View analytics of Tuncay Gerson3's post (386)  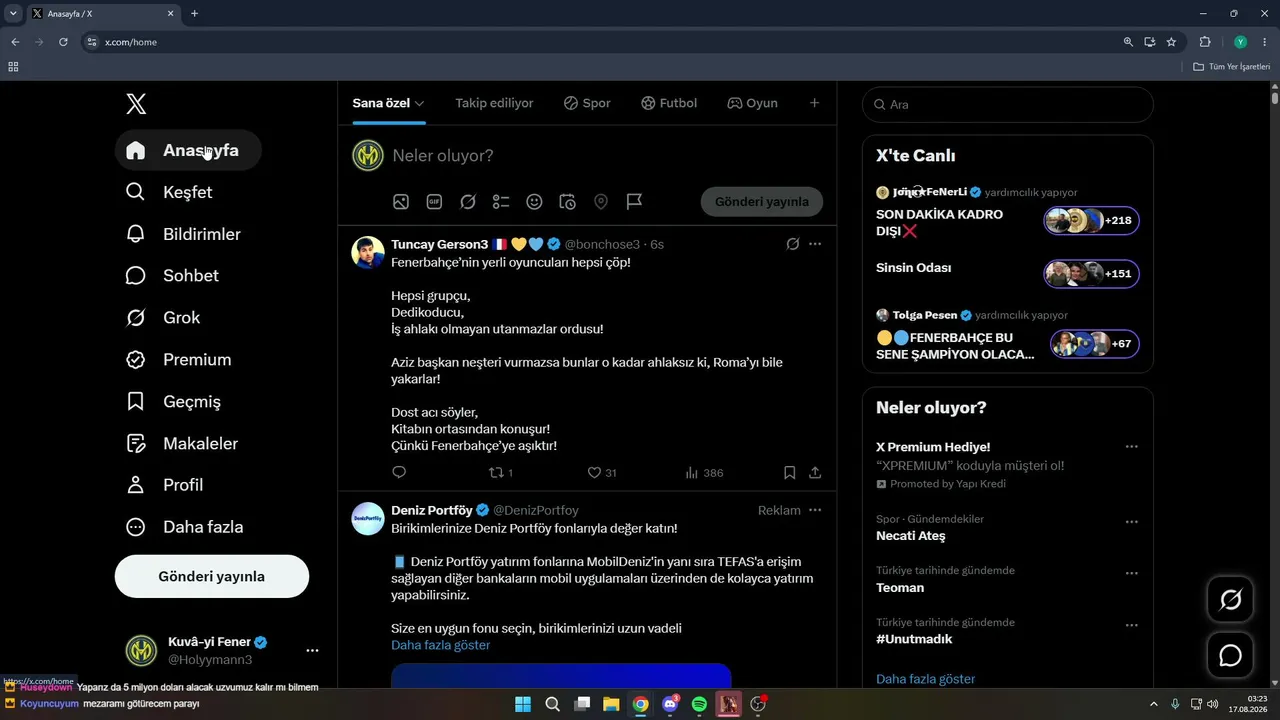[x=704, y=473]
